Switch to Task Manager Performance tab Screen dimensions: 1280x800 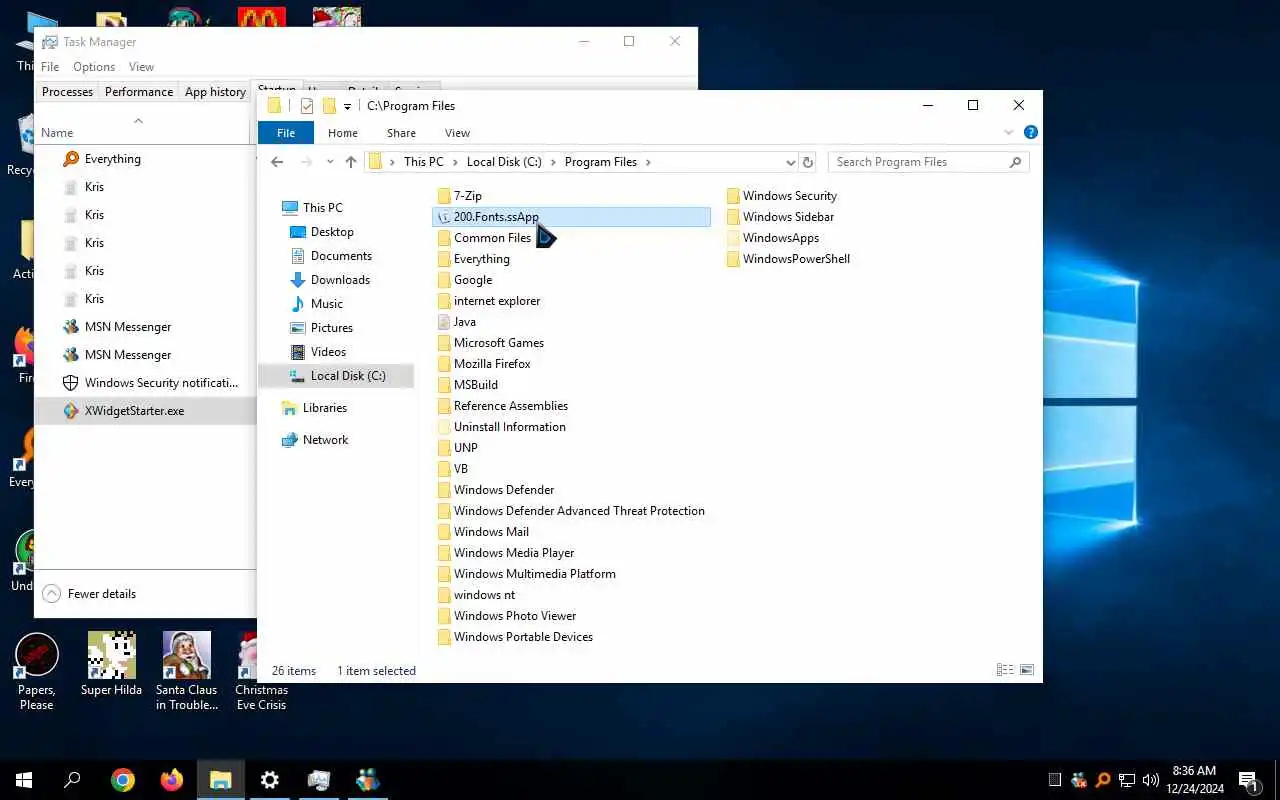139,92
